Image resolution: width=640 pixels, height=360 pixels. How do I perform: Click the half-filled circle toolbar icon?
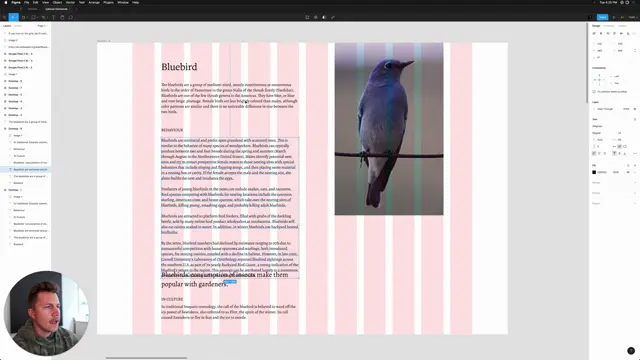pos(324,17)
